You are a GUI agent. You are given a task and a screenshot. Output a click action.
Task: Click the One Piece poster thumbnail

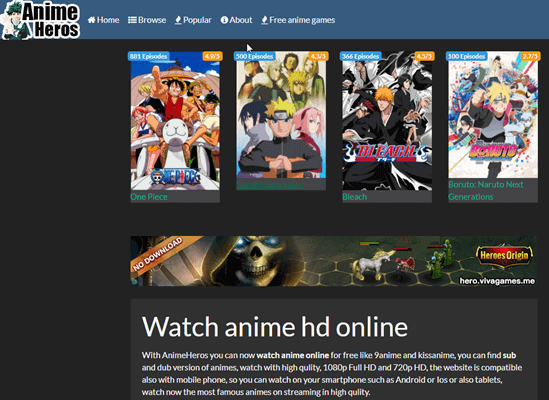(x=175, y=121)
